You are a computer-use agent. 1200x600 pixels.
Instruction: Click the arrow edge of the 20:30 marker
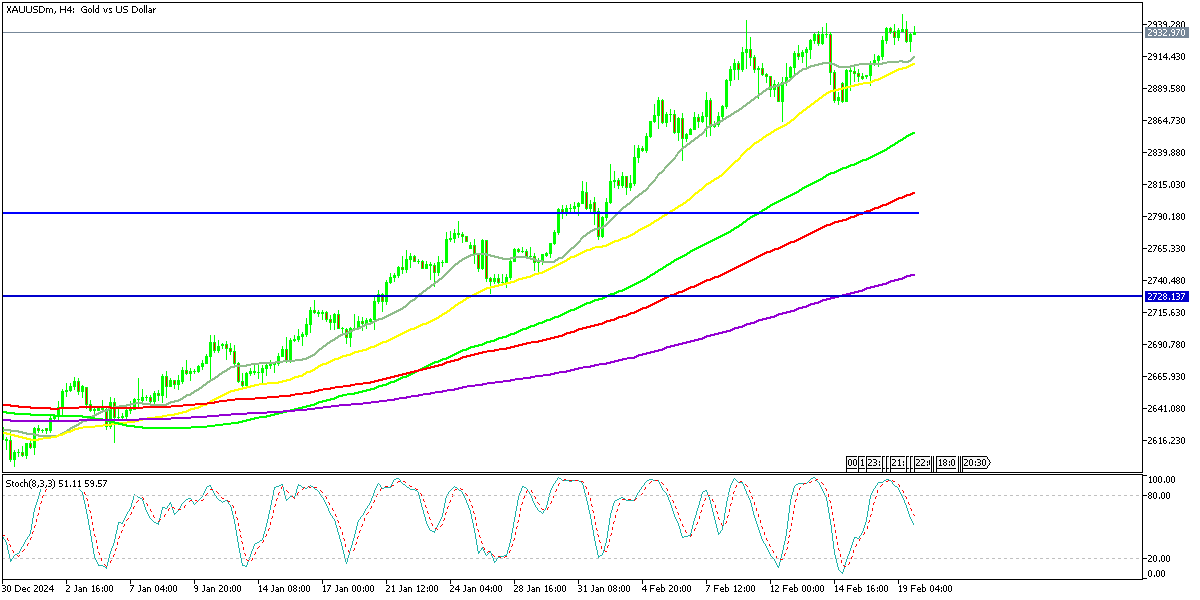(989, 462)
